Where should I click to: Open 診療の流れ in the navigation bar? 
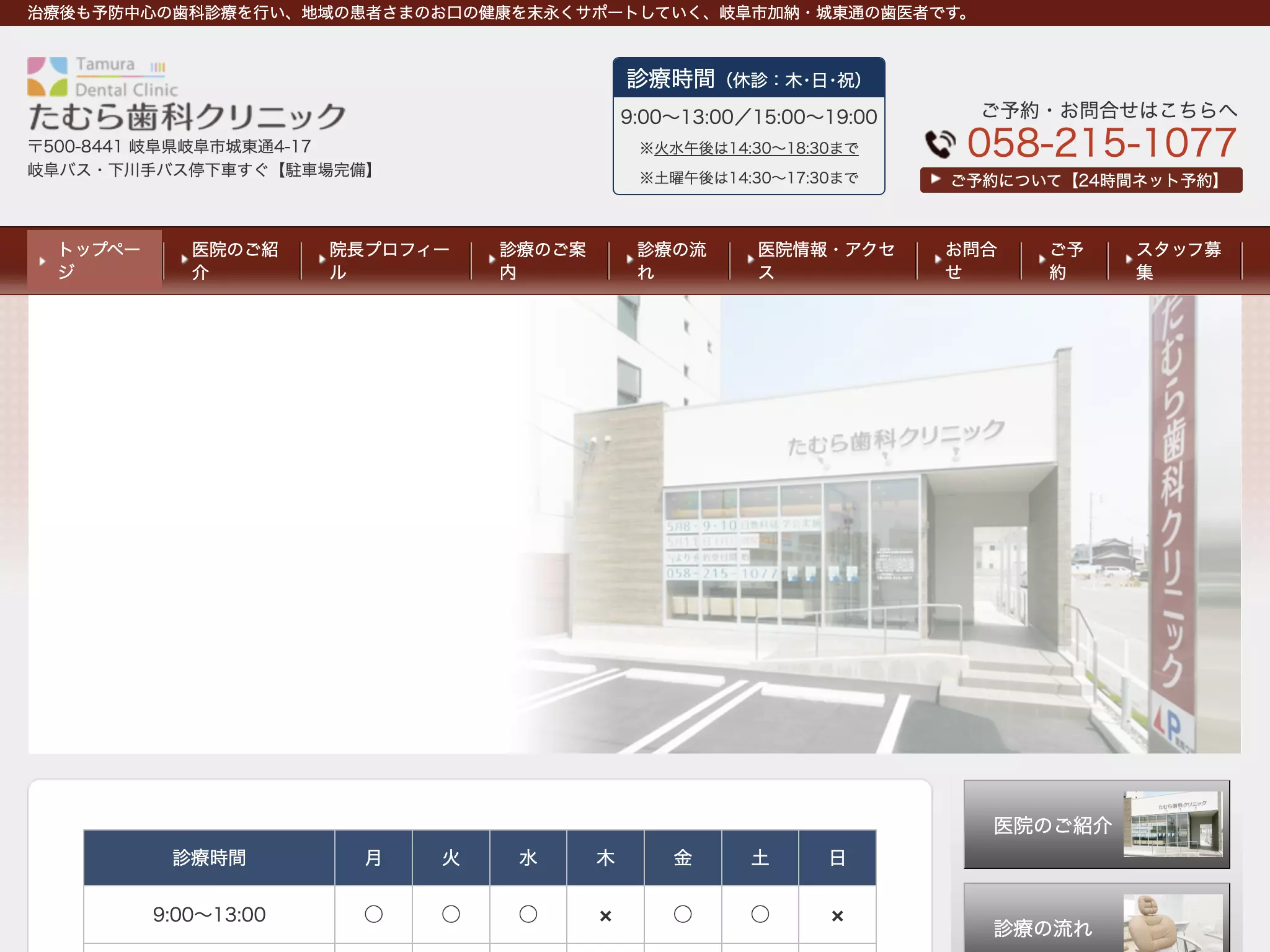click(x=668, y=260)
